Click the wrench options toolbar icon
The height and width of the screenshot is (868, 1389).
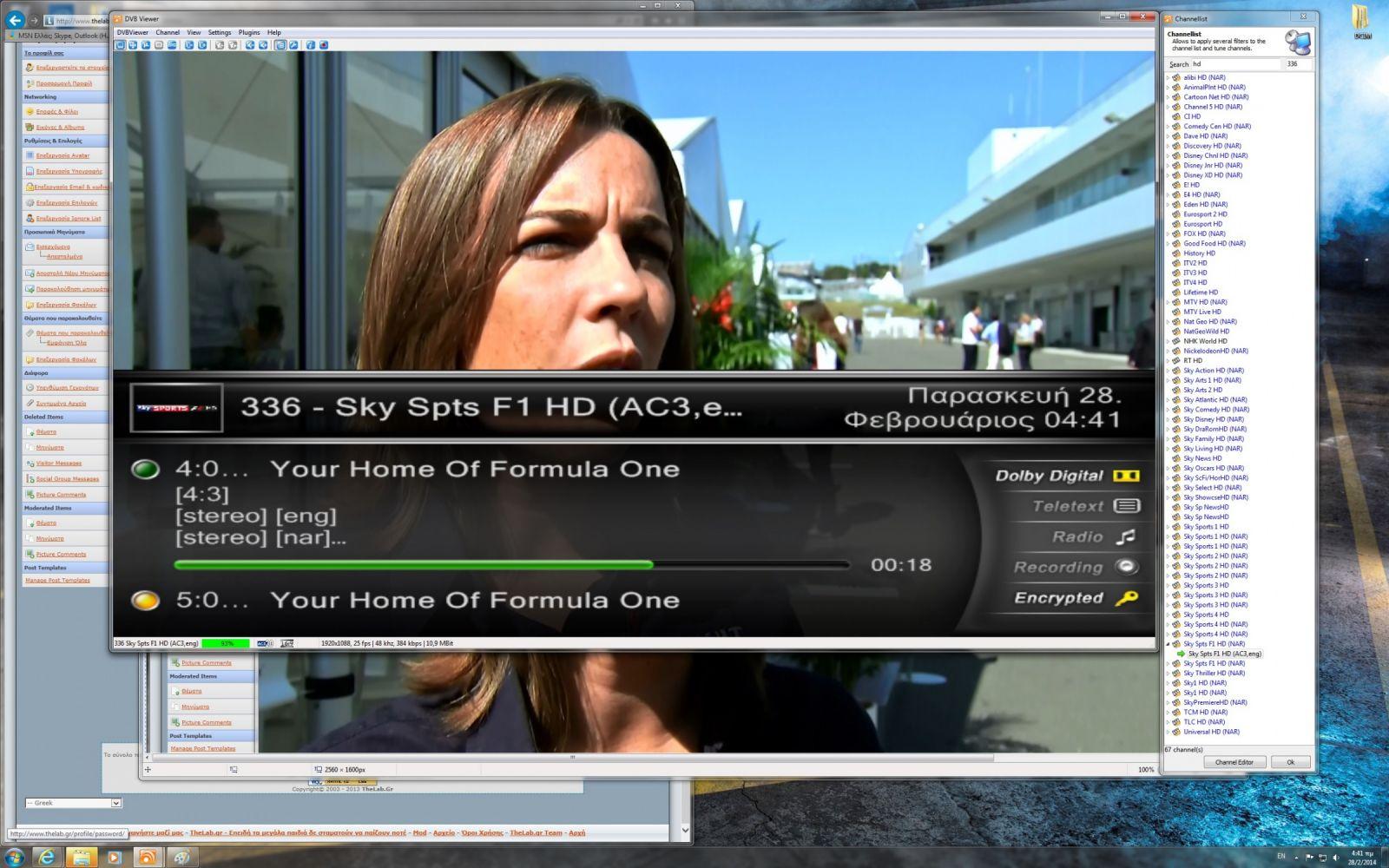[x=293, y=45]
